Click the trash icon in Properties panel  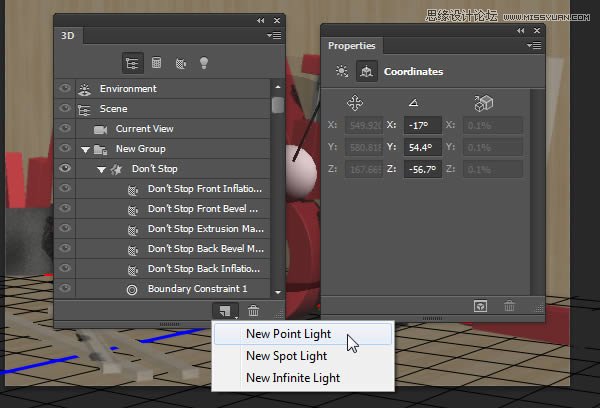509,306
